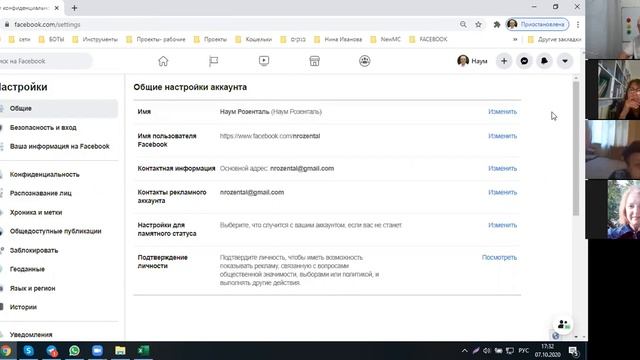Open the taskbar clock and date

(x=548, y=351)
